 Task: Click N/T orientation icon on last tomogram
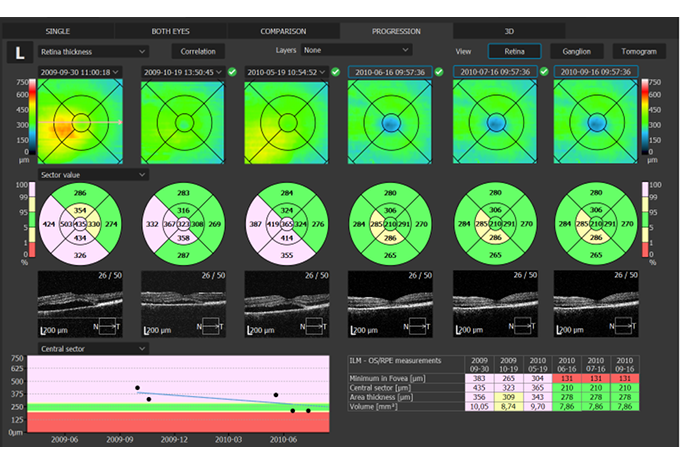[x=623, y=326]
